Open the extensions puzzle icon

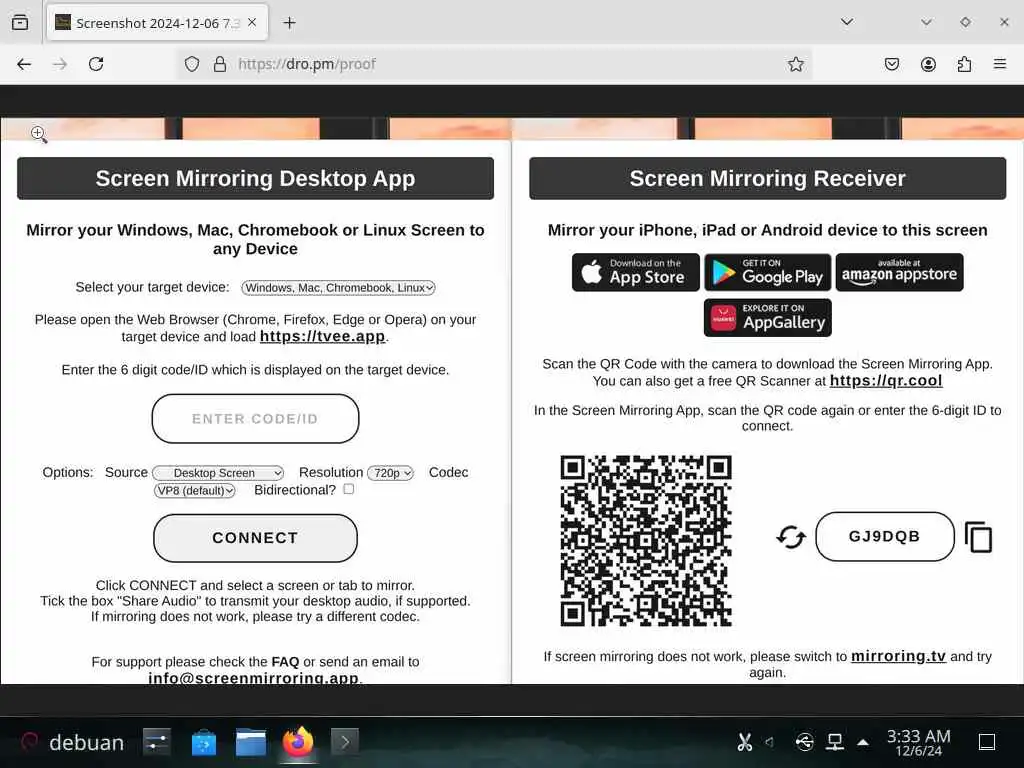(x=964, y=64)
